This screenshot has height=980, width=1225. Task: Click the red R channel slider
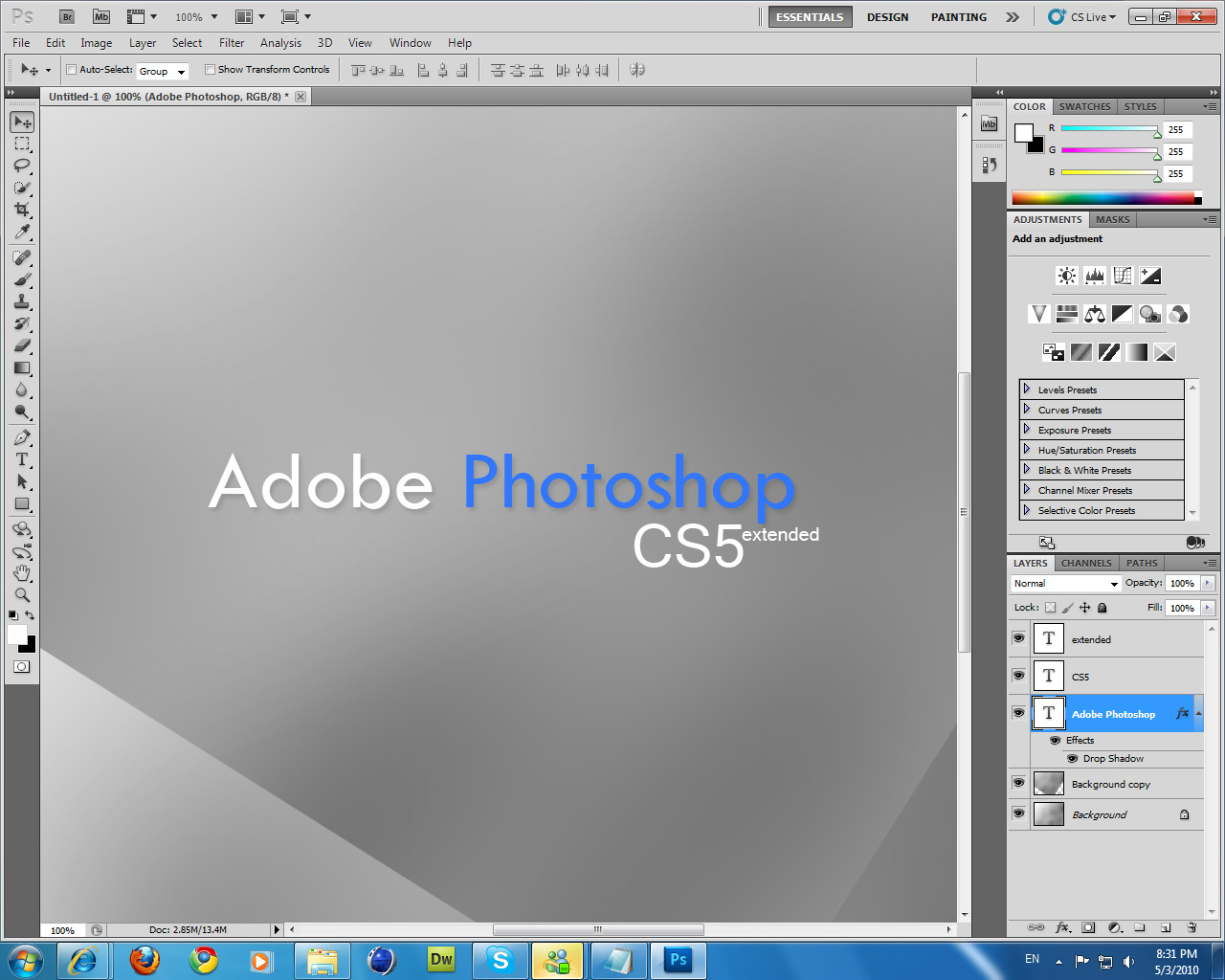click(x=1109, y=129)
